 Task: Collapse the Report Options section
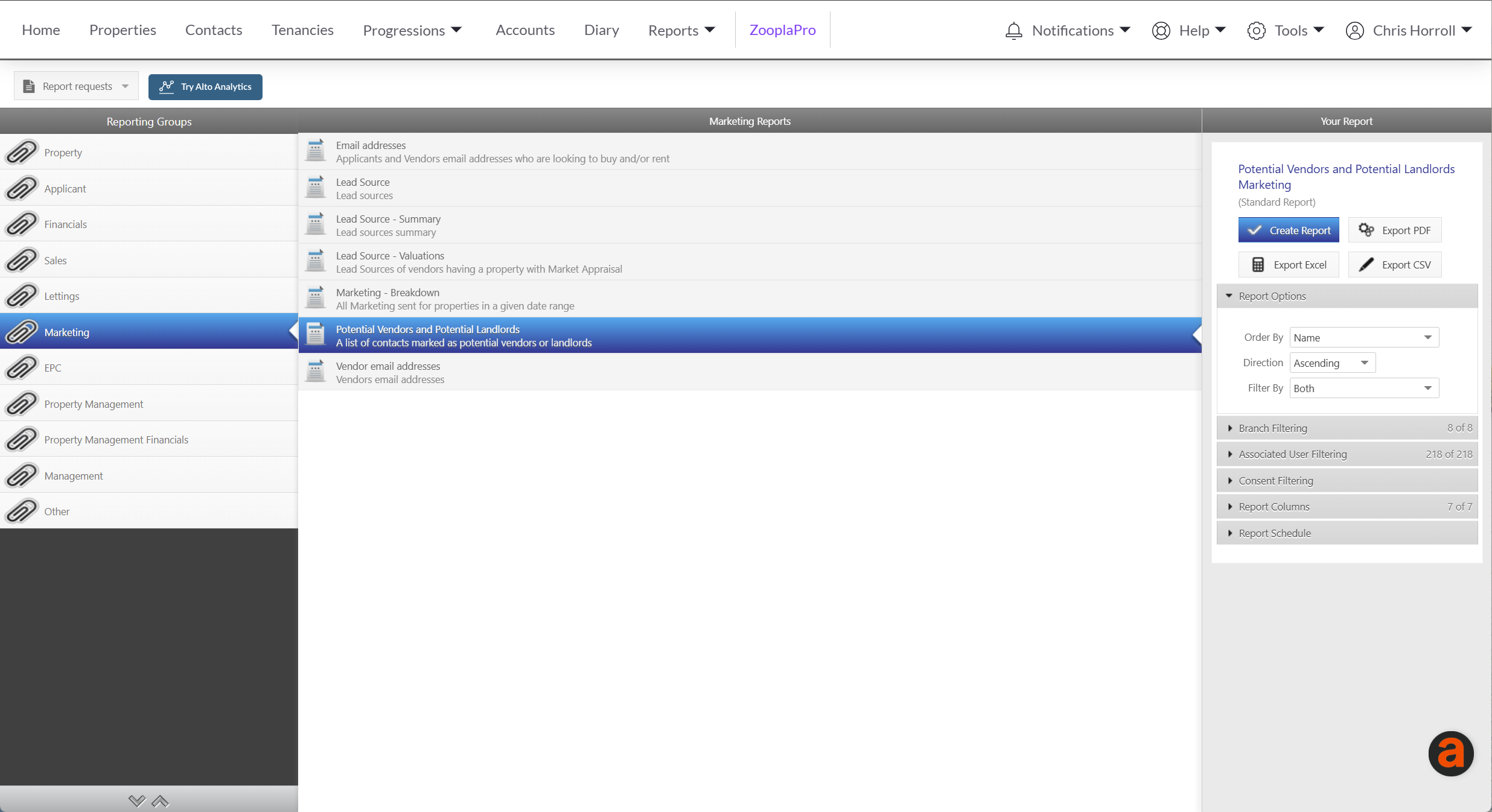point(1347,296)
